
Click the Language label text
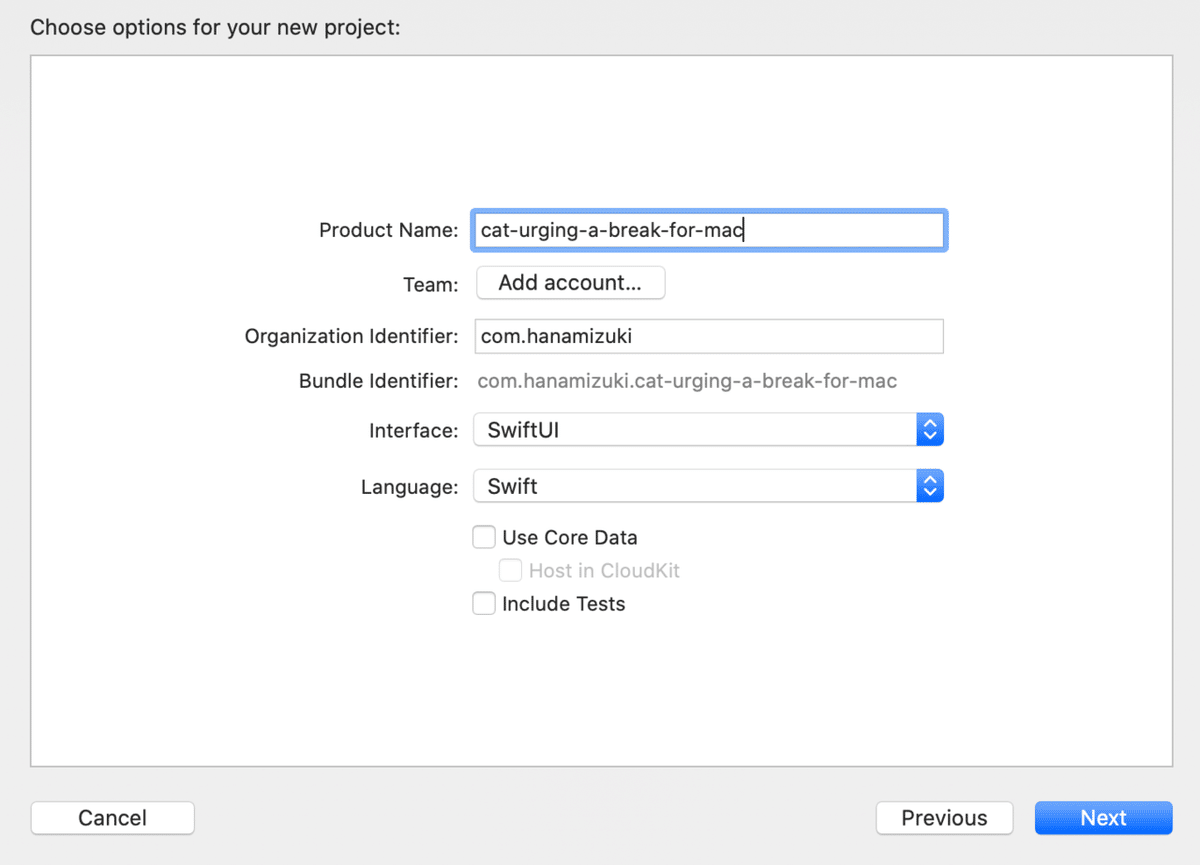click(409, 488)
